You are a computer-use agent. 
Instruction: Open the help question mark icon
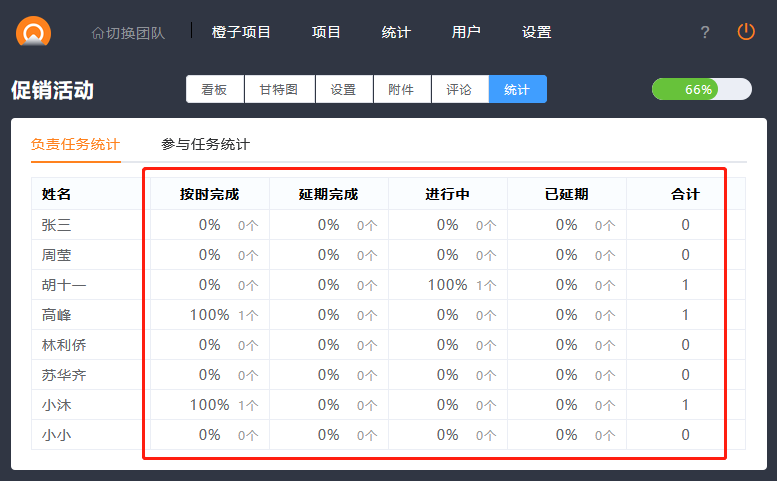[704, 32]
